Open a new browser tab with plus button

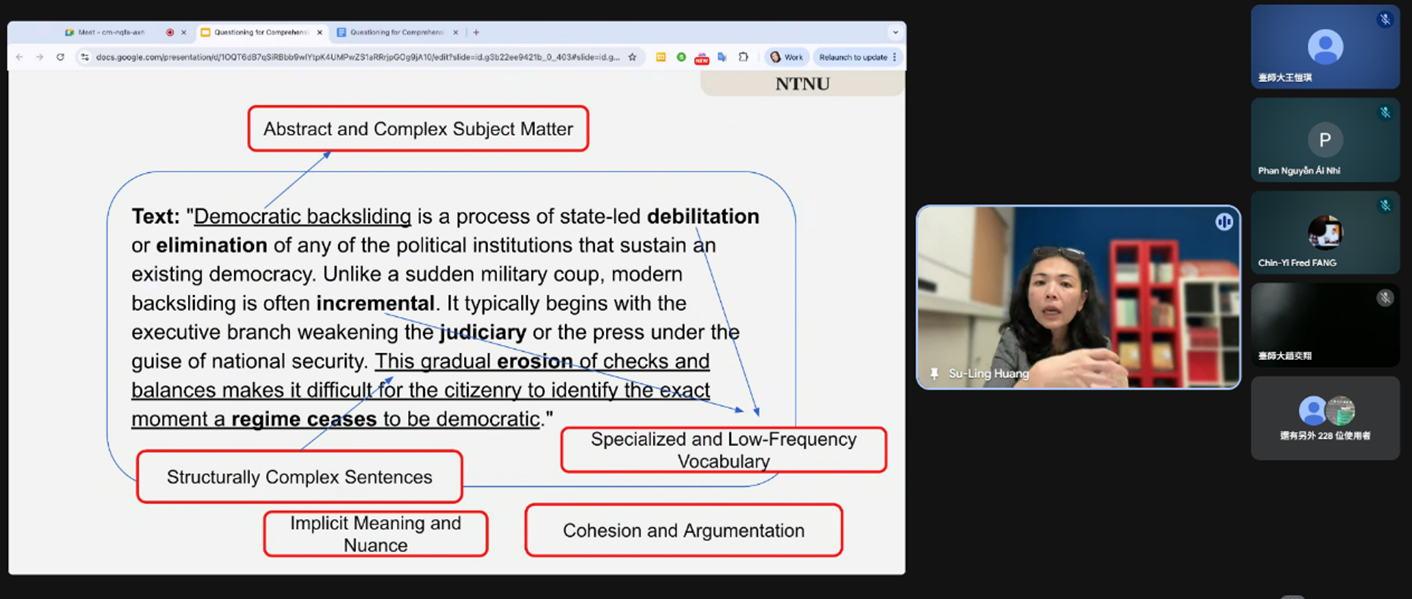(476, 32)
